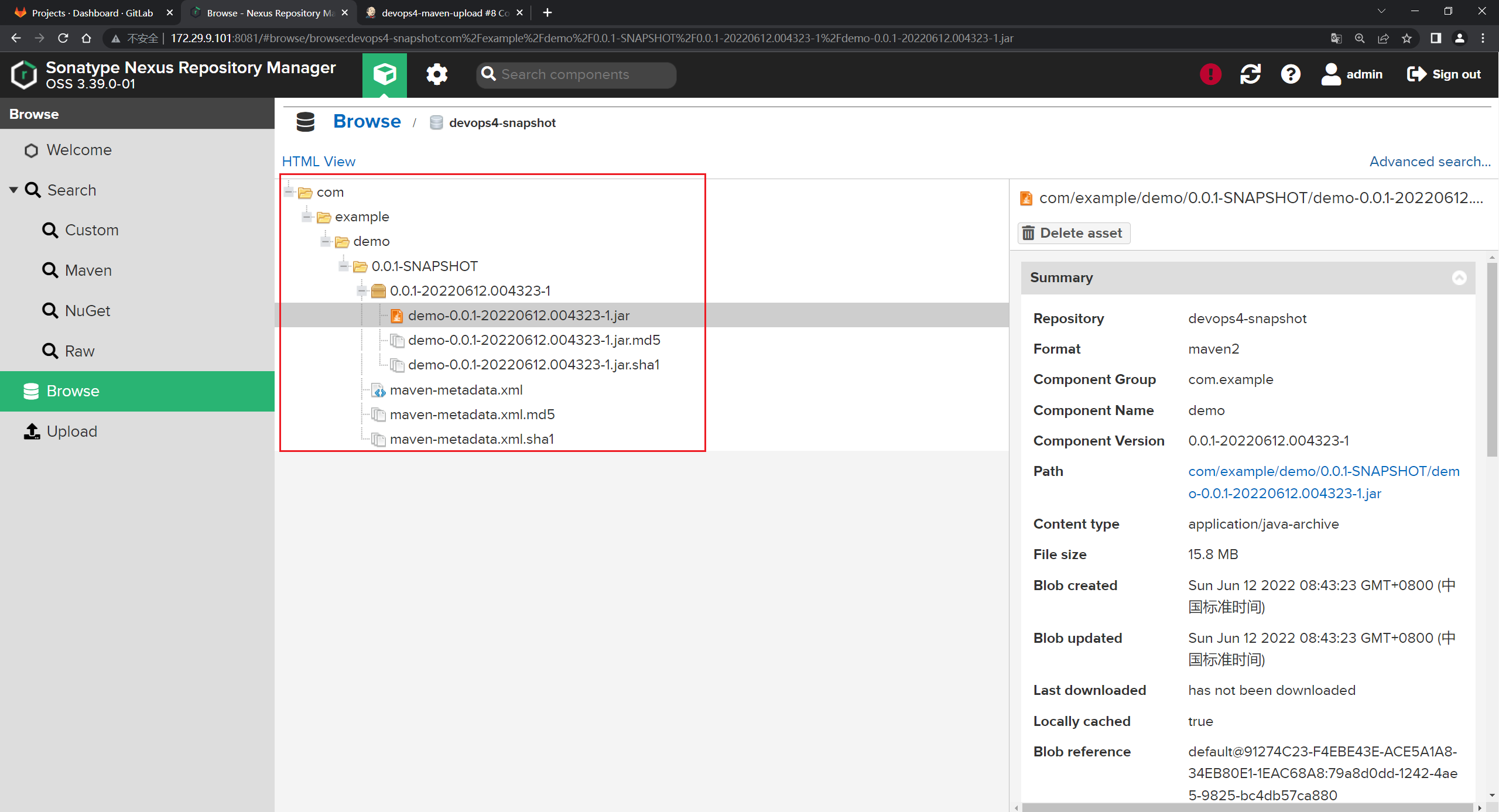Collapse the 0.0.1-SNAPSHOT folder node
The width and height of the screenshot is (1499, 812).
coord(344,266)
